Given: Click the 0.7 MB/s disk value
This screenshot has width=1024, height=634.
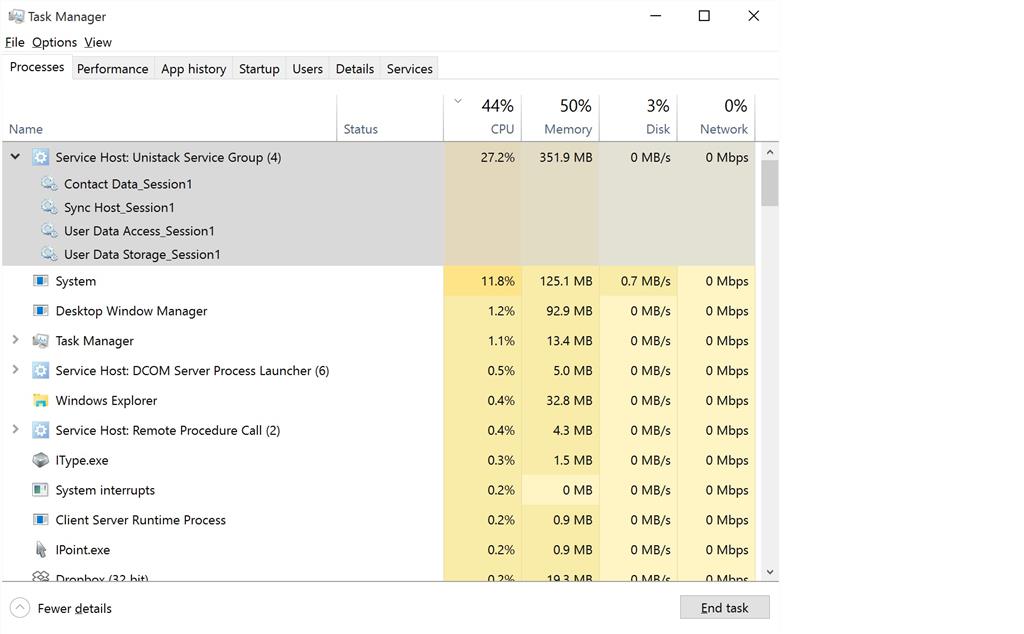Looking at the screenshot, I should click(646, 281).
